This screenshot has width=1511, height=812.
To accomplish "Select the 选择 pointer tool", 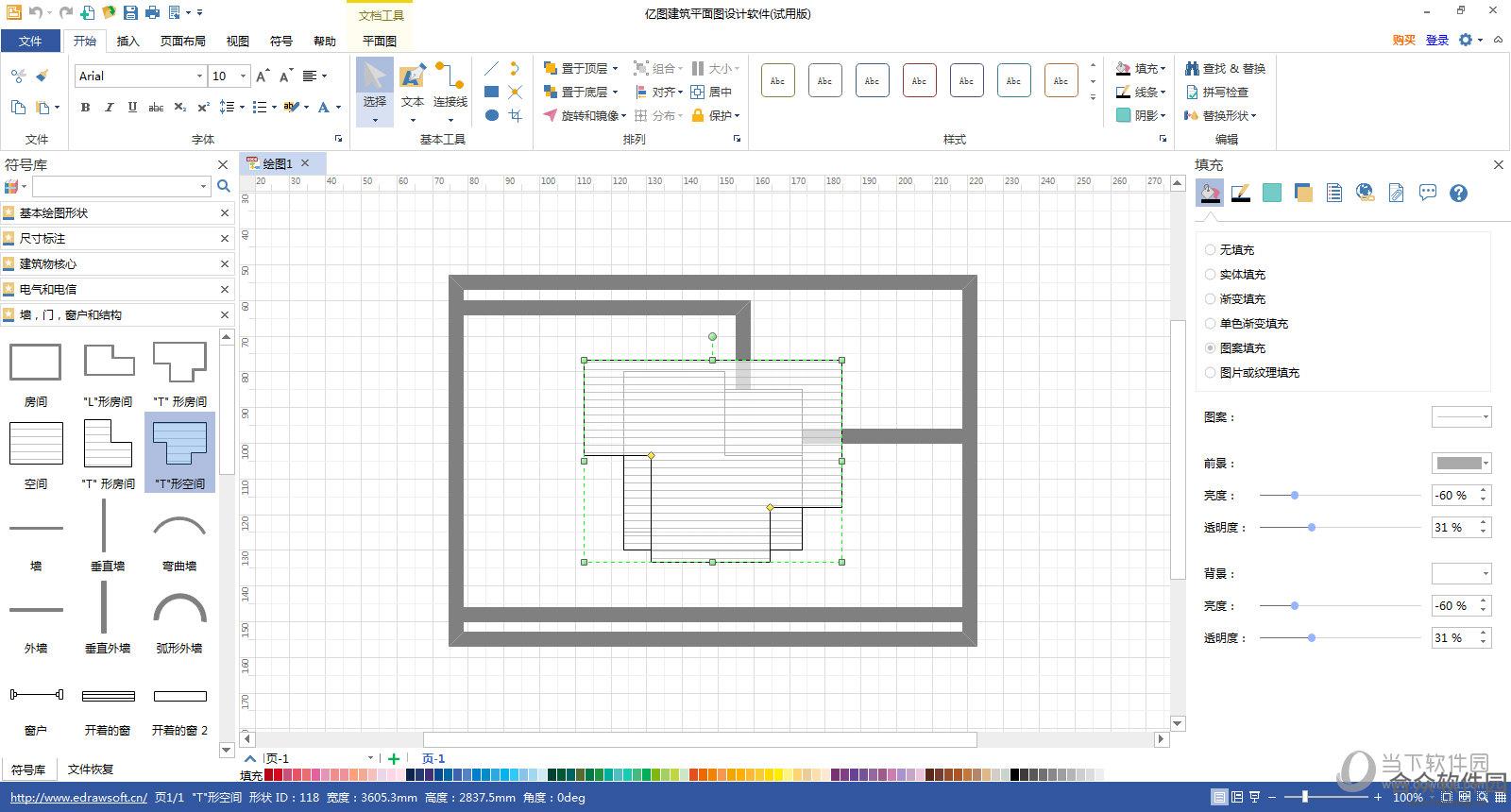I will 375,92.
